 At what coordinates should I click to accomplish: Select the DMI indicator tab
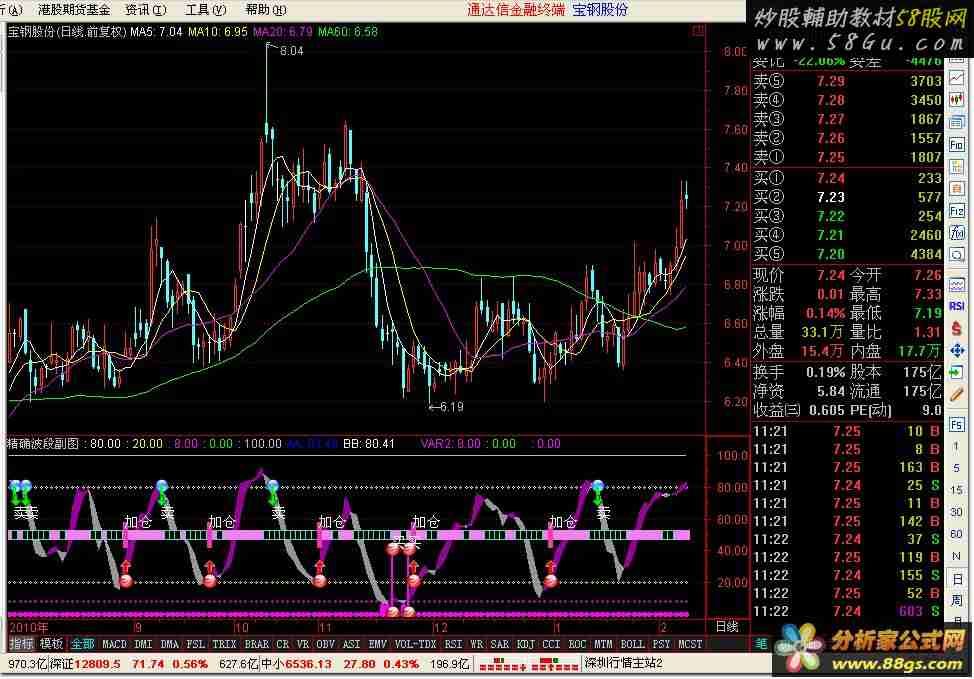[143, 644]
